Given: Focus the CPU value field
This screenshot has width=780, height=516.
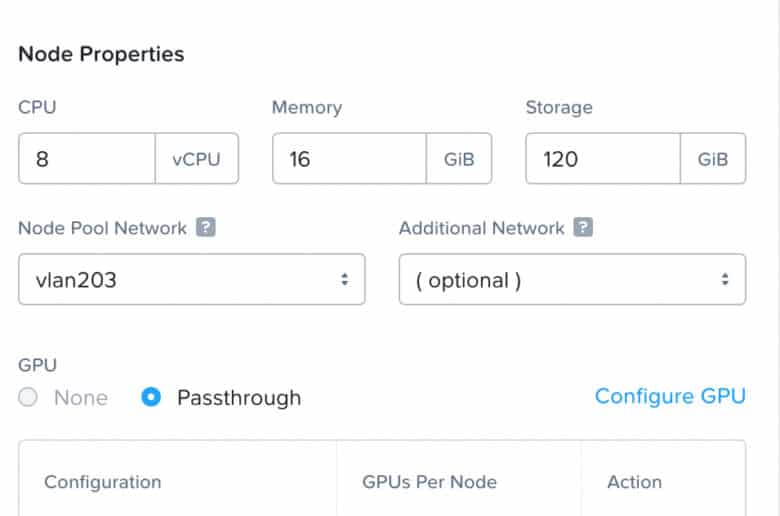Looking at the screenshot, I should (x=87, y=159).
